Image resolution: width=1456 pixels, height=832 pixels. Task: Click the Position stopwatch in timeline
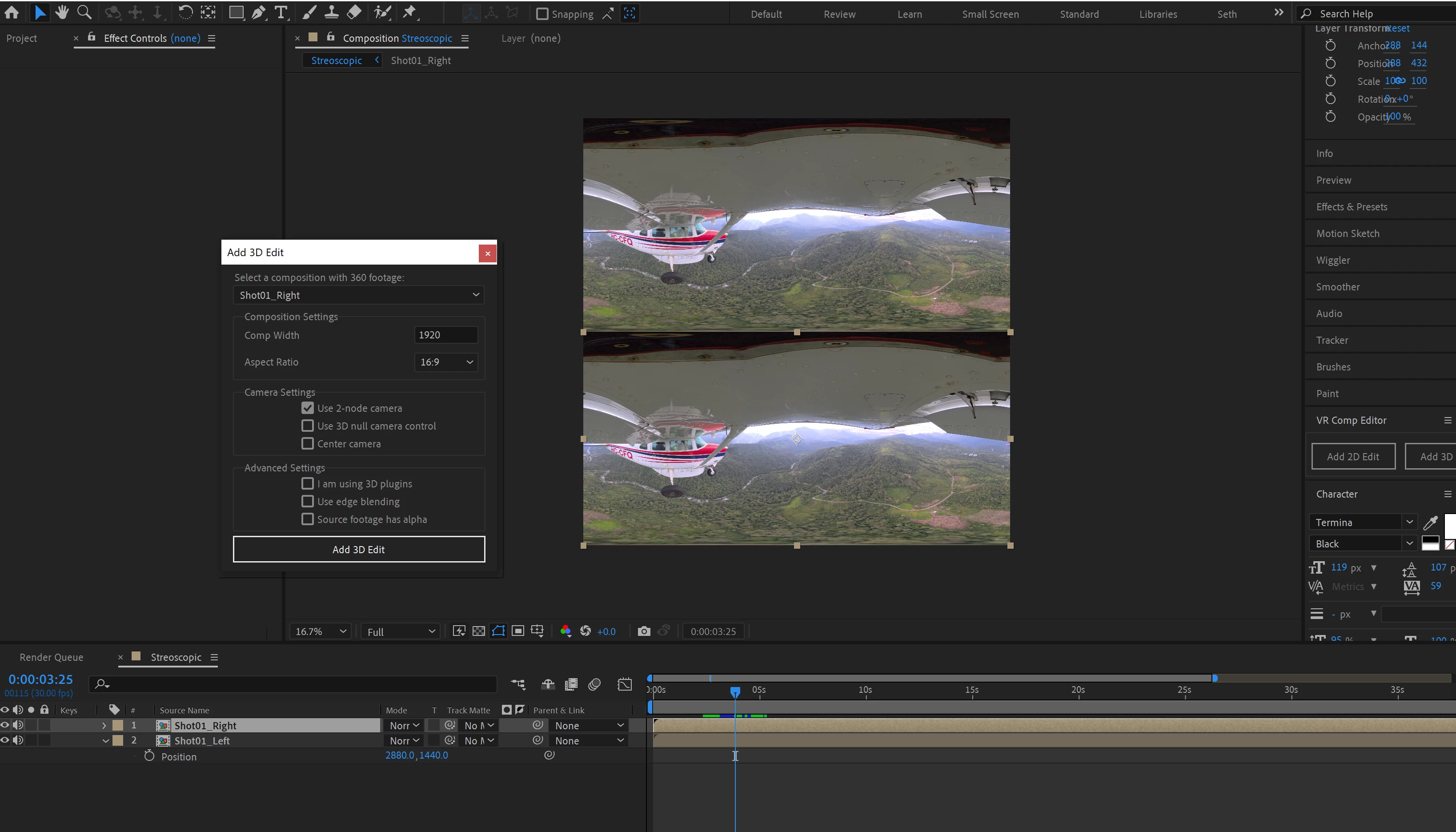149,756
